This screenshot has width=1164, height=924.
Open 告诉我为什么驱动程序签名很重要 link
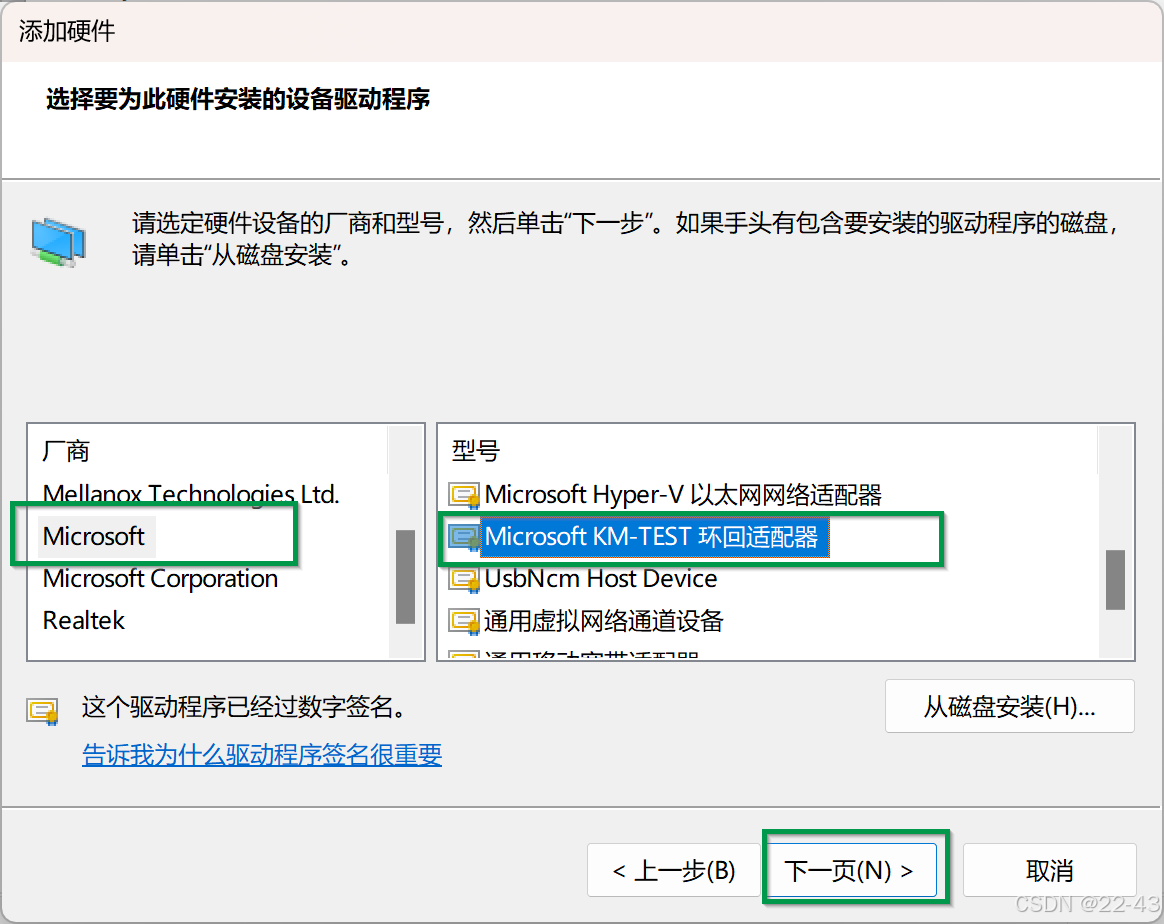click(x=262, y=754)
